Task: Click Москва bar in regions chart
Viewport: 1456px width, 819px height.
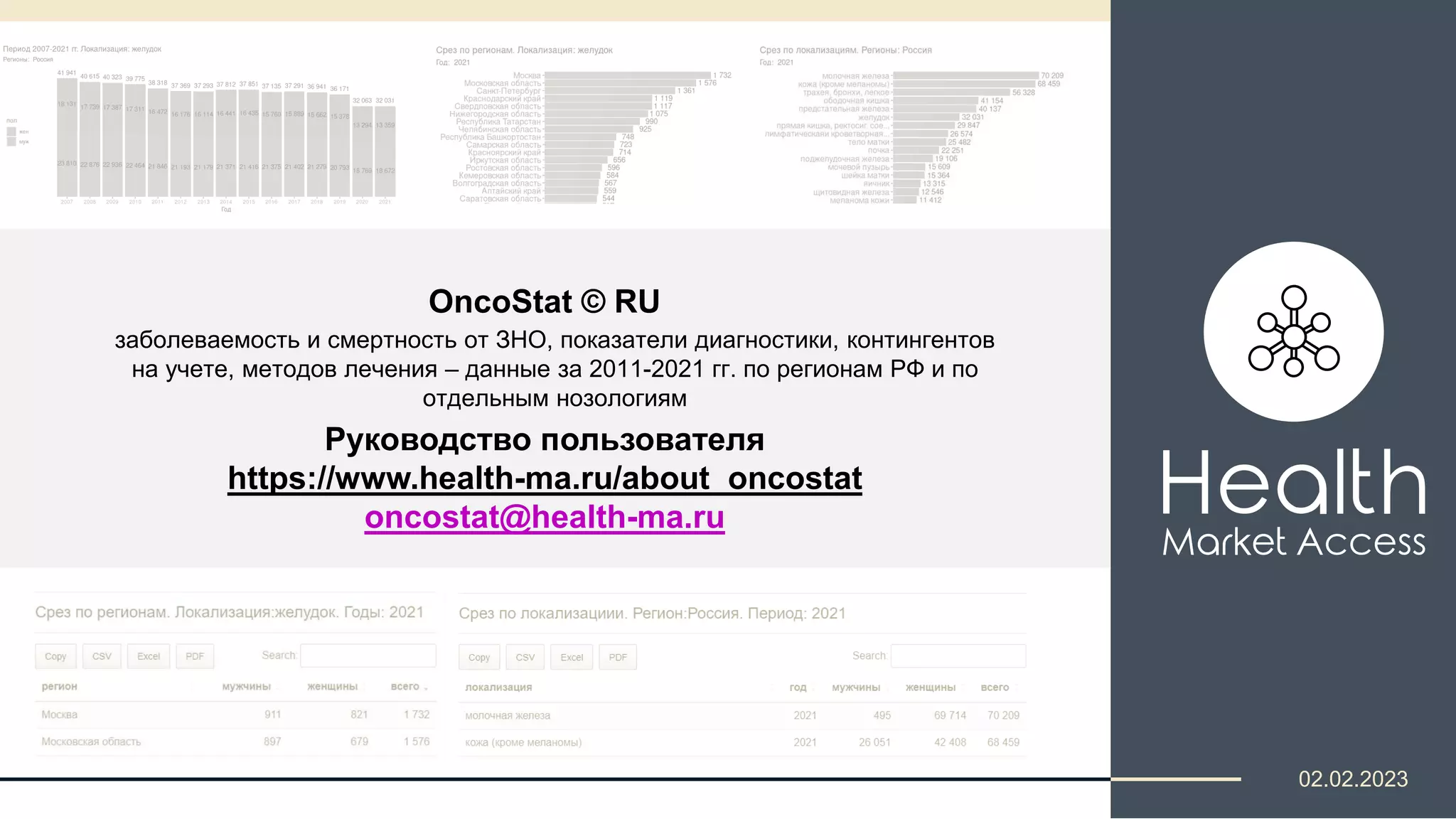Action: pos(626,75)
